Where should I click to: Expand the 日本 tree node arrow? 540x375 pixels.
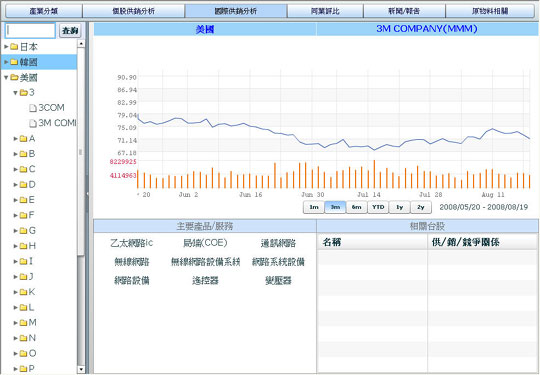coord(6,46)
